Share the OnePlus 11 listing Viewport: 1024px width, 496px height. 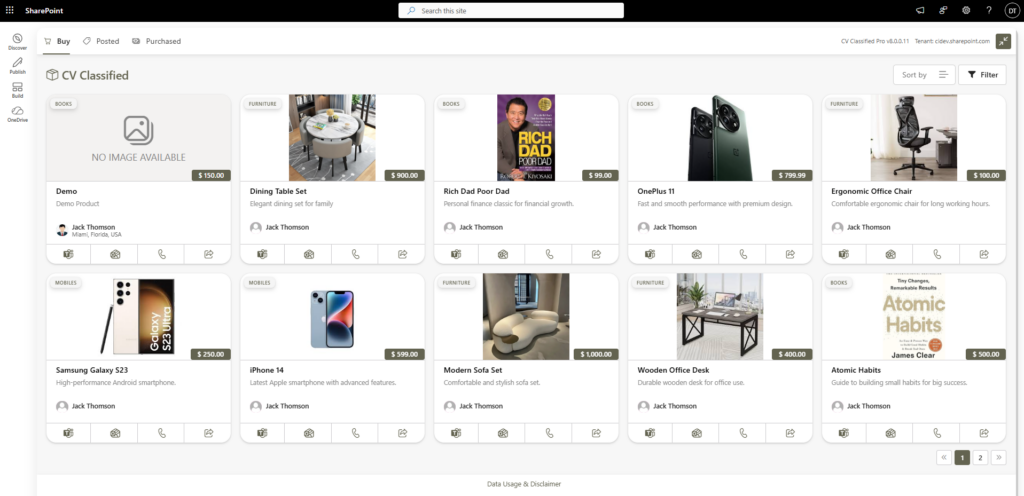(790, 255)
